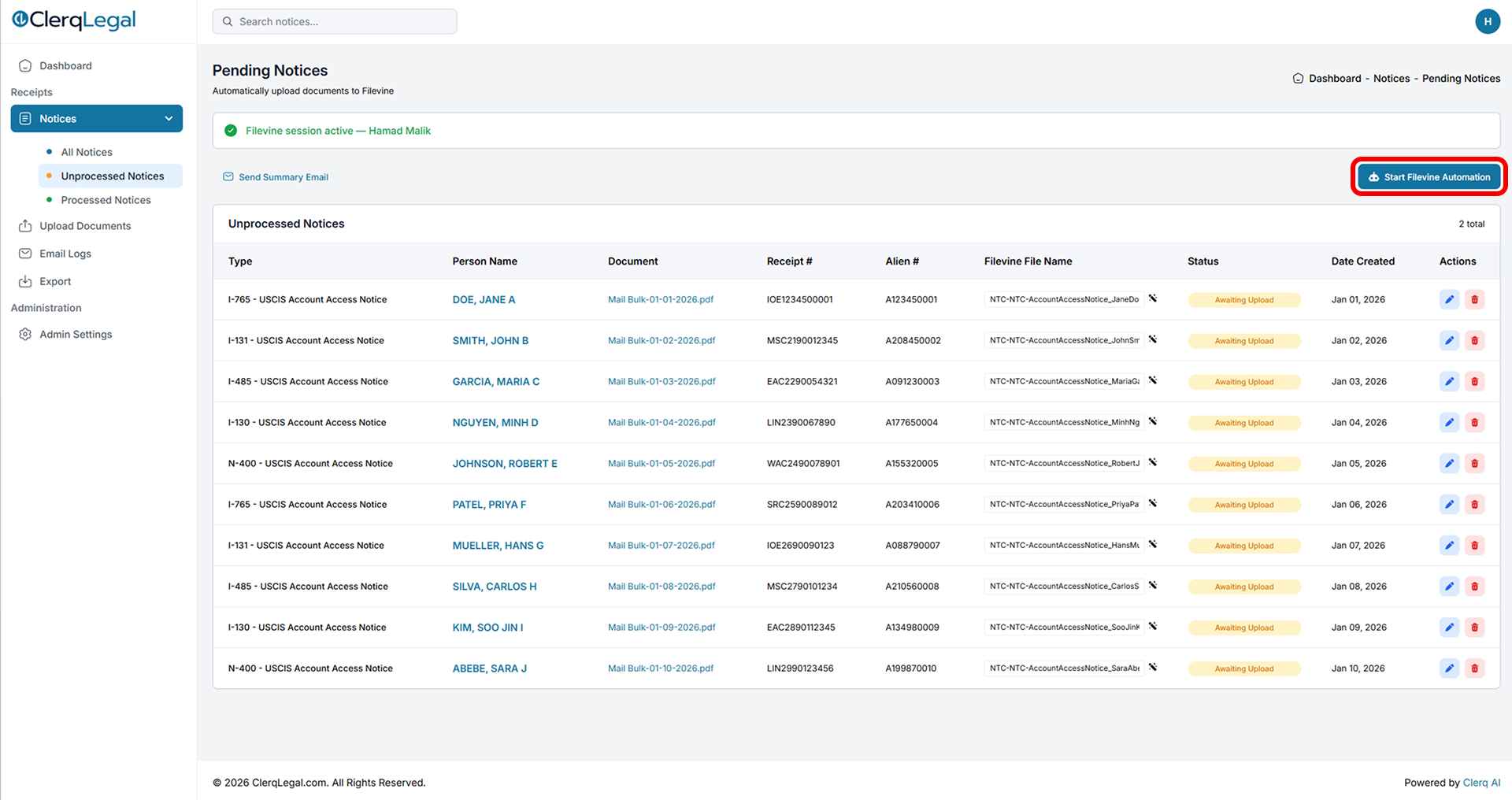Click Notices breadcrumb link
Image resolution: width=1512 pixels, height=800 pixels.
(x=1392, y=79)
